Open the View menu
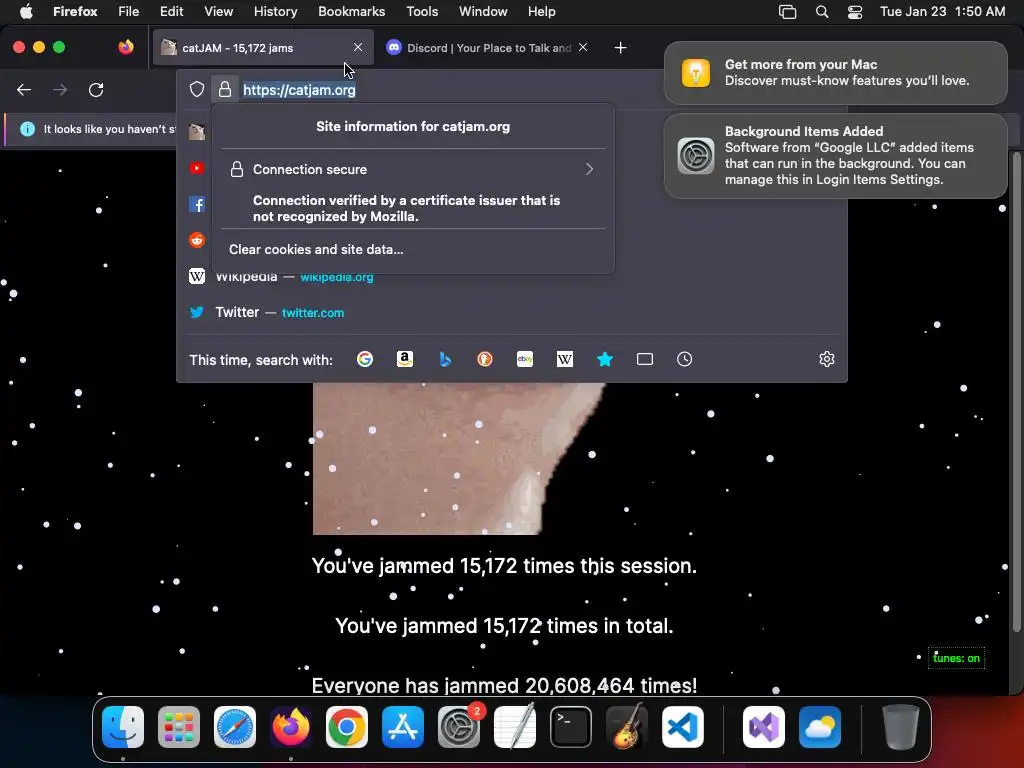This screenshot has height=768, width=1024. coord(218,11)
